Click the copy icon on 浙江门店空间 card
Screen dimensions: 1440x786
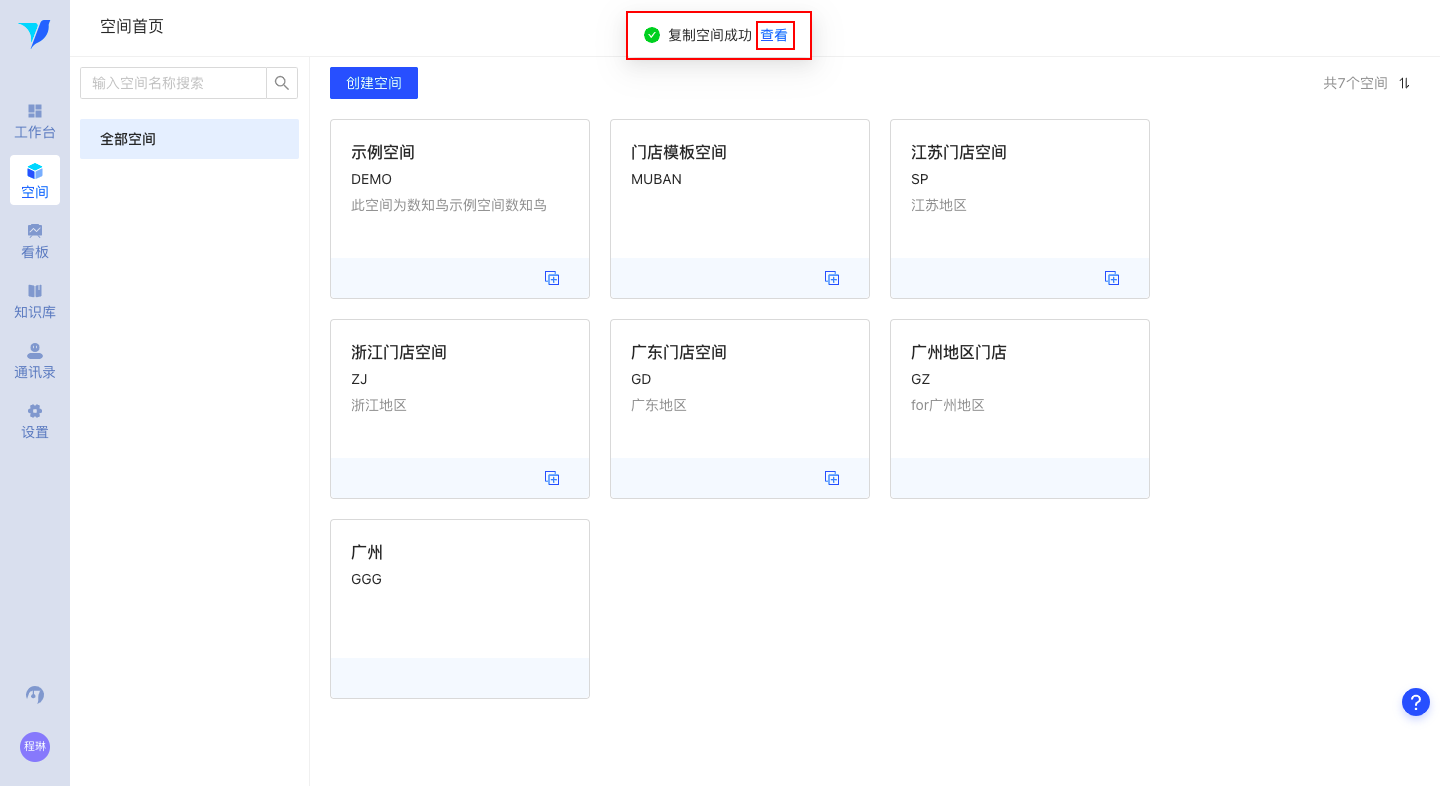point(552,478)
